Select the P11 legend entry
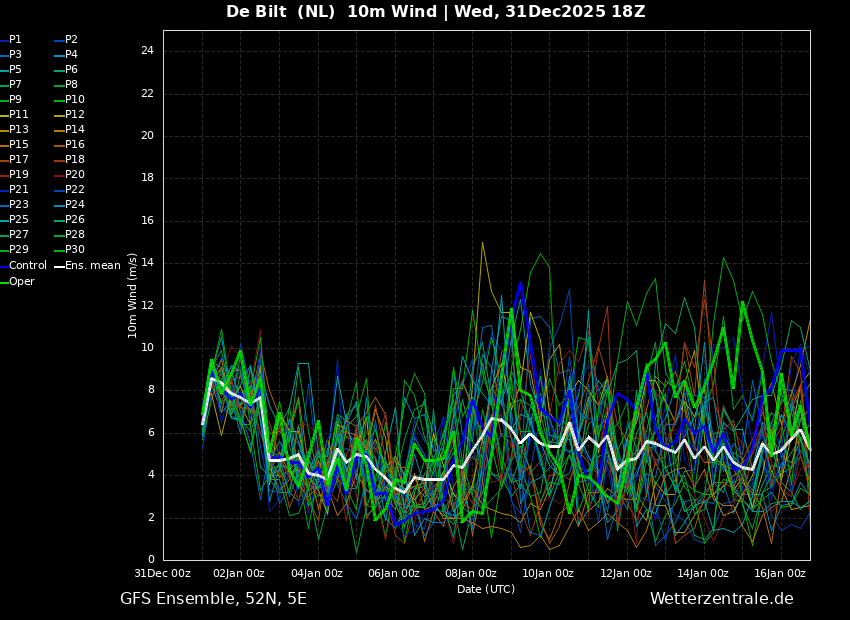Viewport: 850px width, 620px height. (15, 114)
